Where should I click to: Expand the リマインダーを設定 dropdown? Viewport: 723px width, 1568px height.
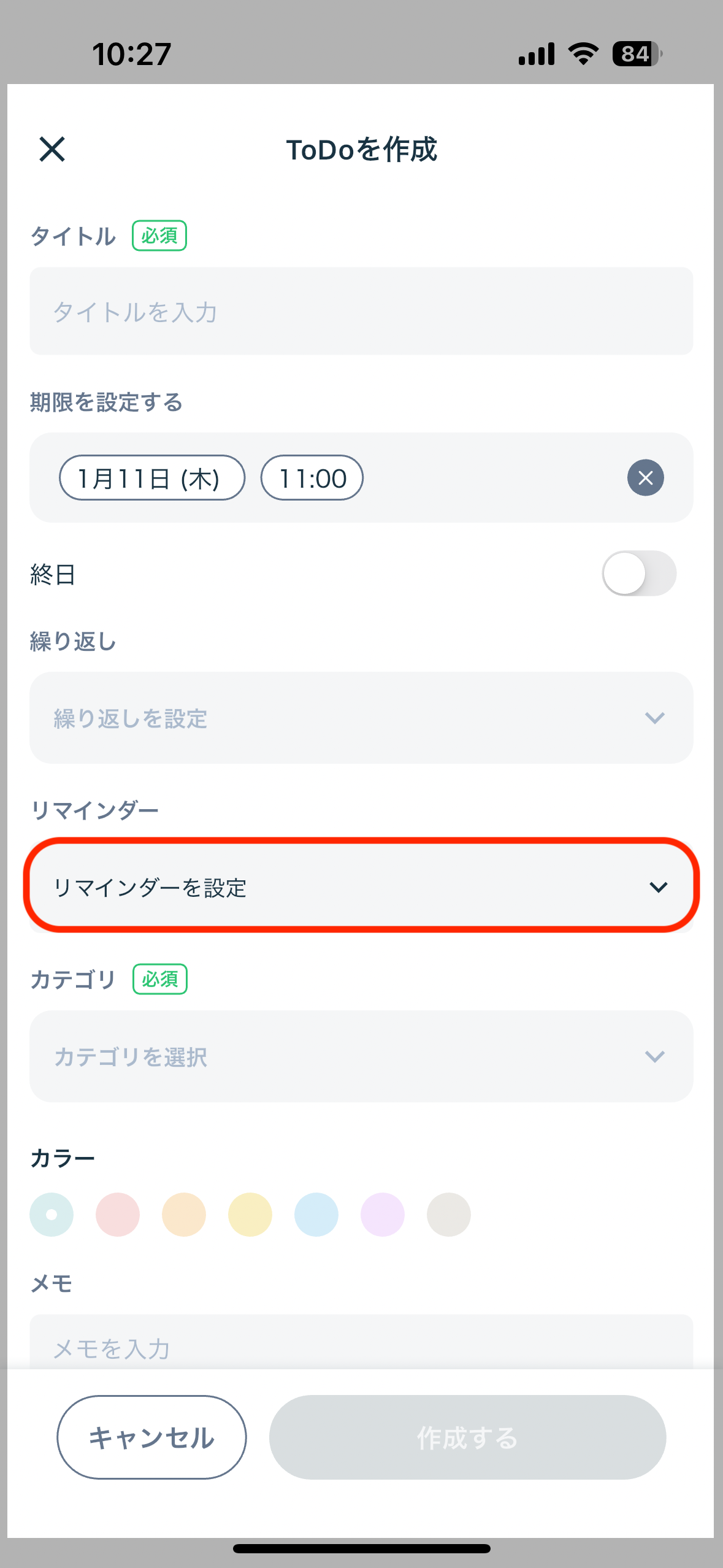361,887
